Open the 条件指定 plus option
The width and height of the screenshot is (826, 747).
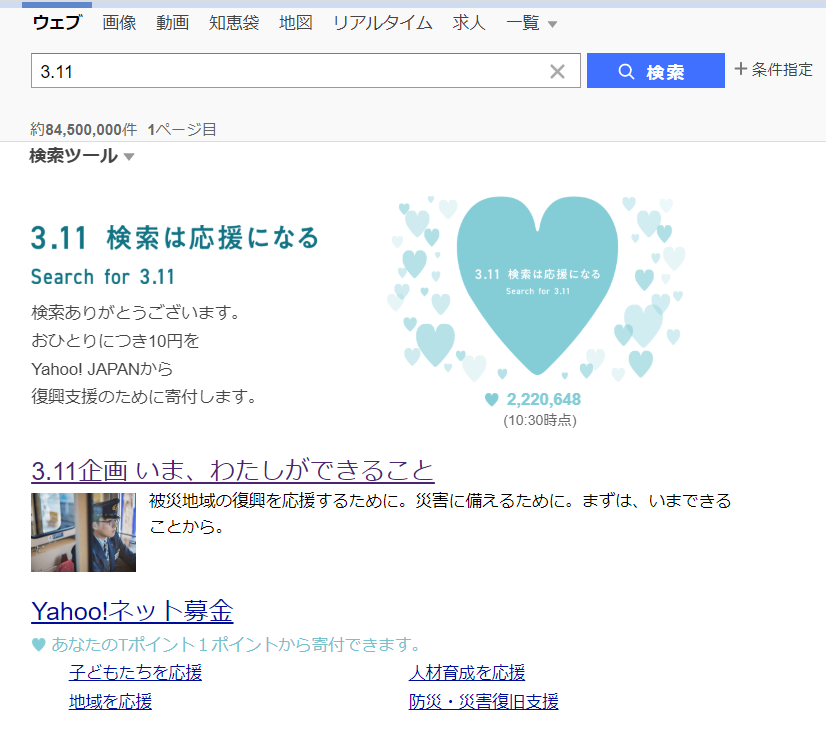click(773, 69)
